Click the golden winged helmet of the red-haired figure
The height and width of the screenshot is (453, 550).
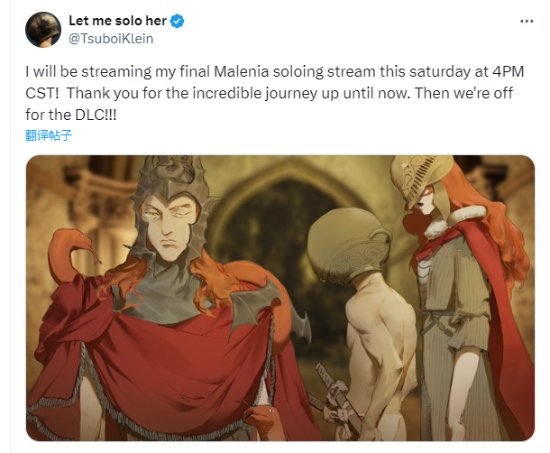(421, 177)
